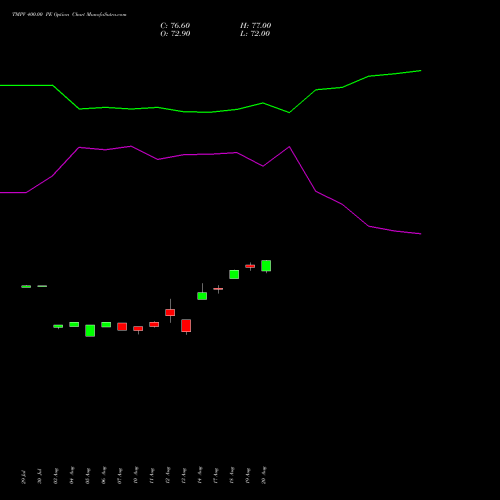500x500 pixels.
Task: Click the large green candlestick for 05 Aug
Action: coord(90,331)
